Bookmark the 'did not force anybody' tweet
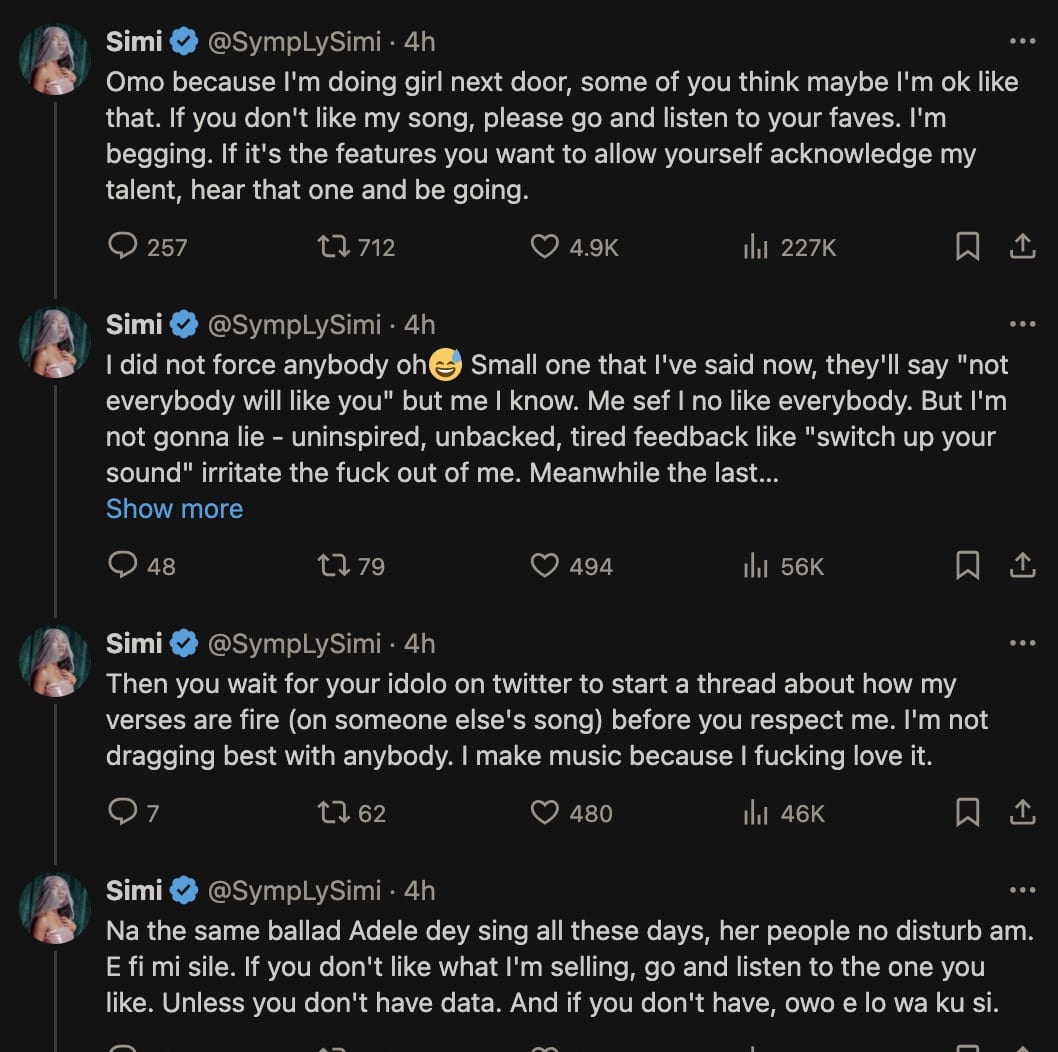The height and width of the screenshot is (1052, 1058). (967, 566)
